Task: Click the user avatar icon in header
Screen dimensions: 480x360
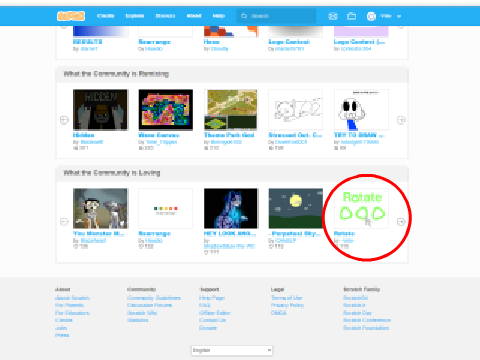Action: click(x=371, y=16)
